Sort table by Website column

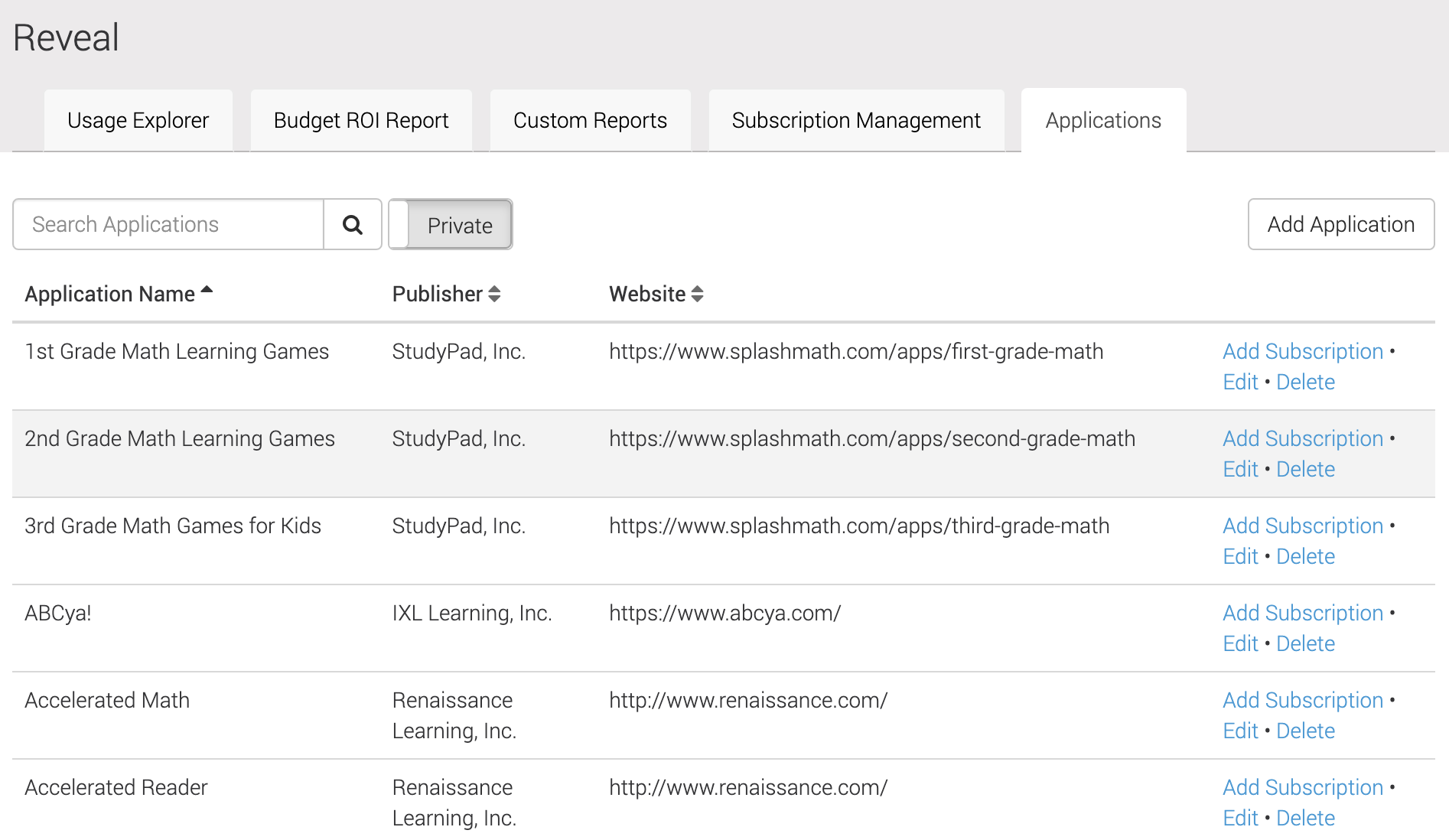pos(656,294)
